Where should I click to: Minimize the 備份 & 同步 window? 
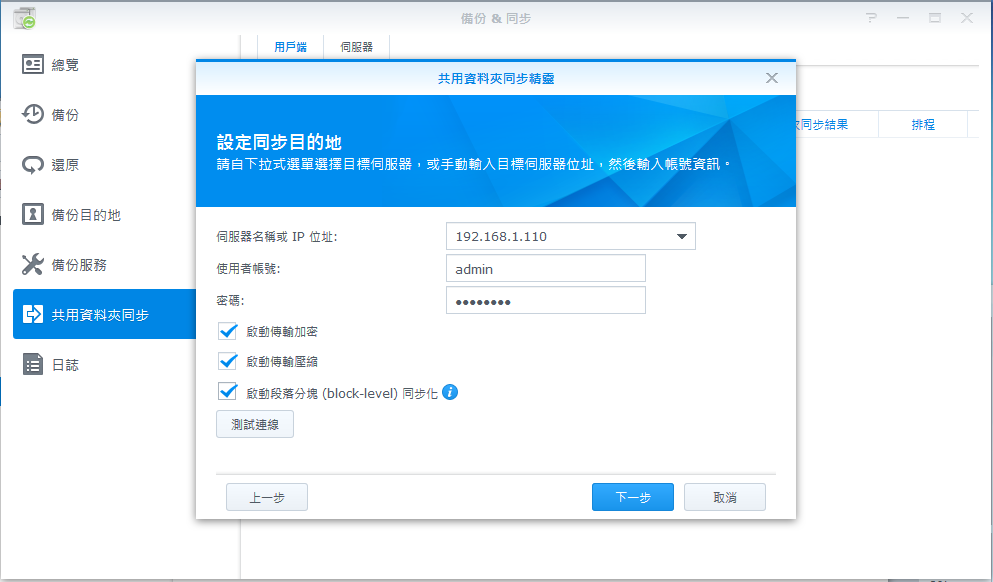903,18
